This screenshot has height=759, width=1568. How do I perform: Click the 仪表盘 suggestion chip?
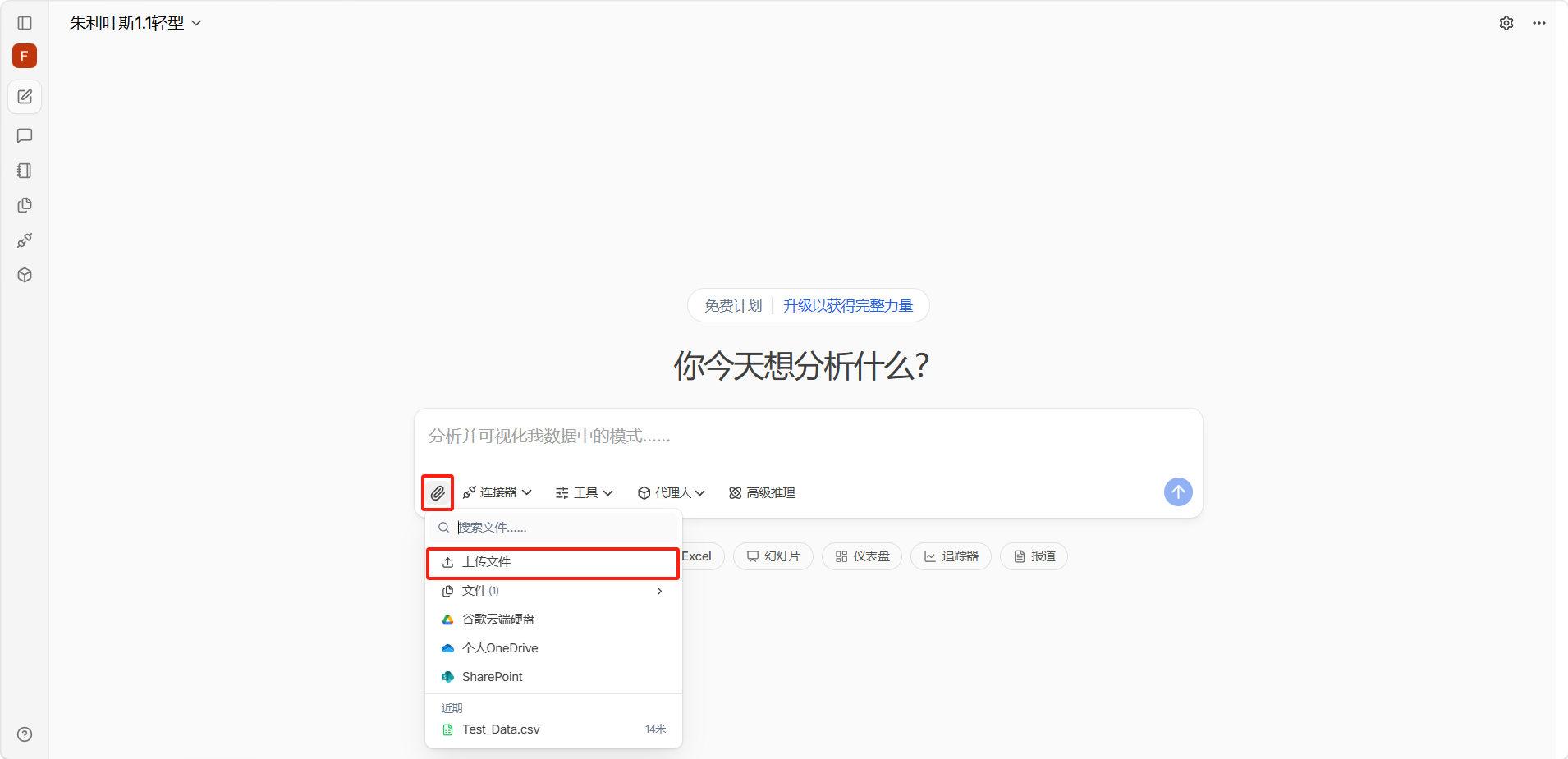862,556
